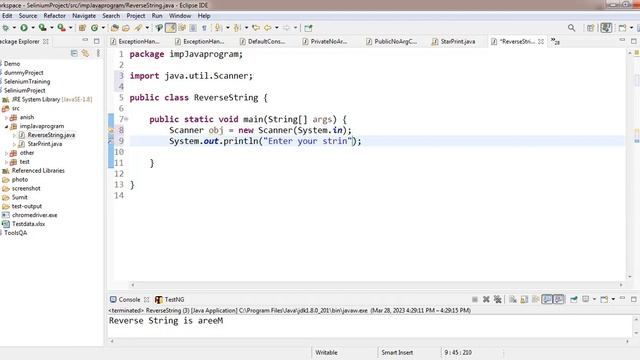Click Remove Launch X icon in Console
640x360 pixels.
[486, 299]
